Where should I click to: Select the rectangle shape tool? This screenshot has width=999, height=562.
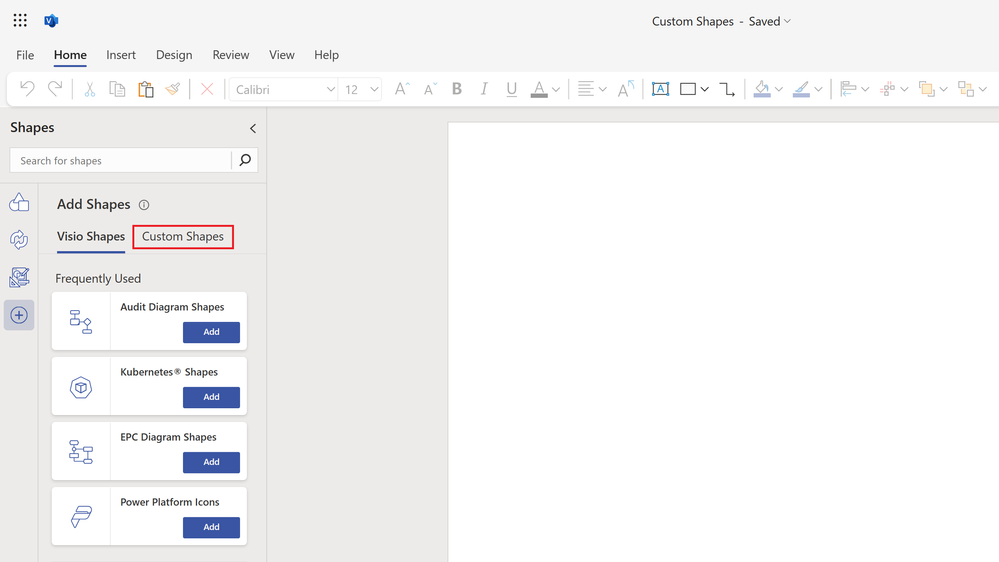click(x=688, y=89)
